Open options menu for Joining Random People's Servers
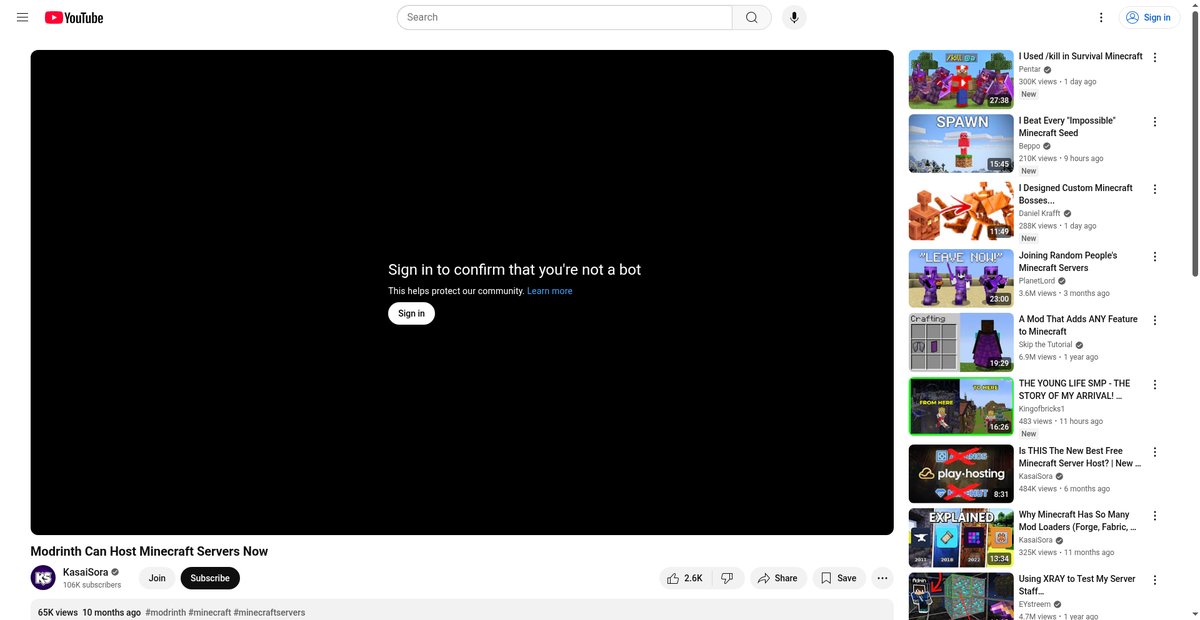 click(1155, 256)
